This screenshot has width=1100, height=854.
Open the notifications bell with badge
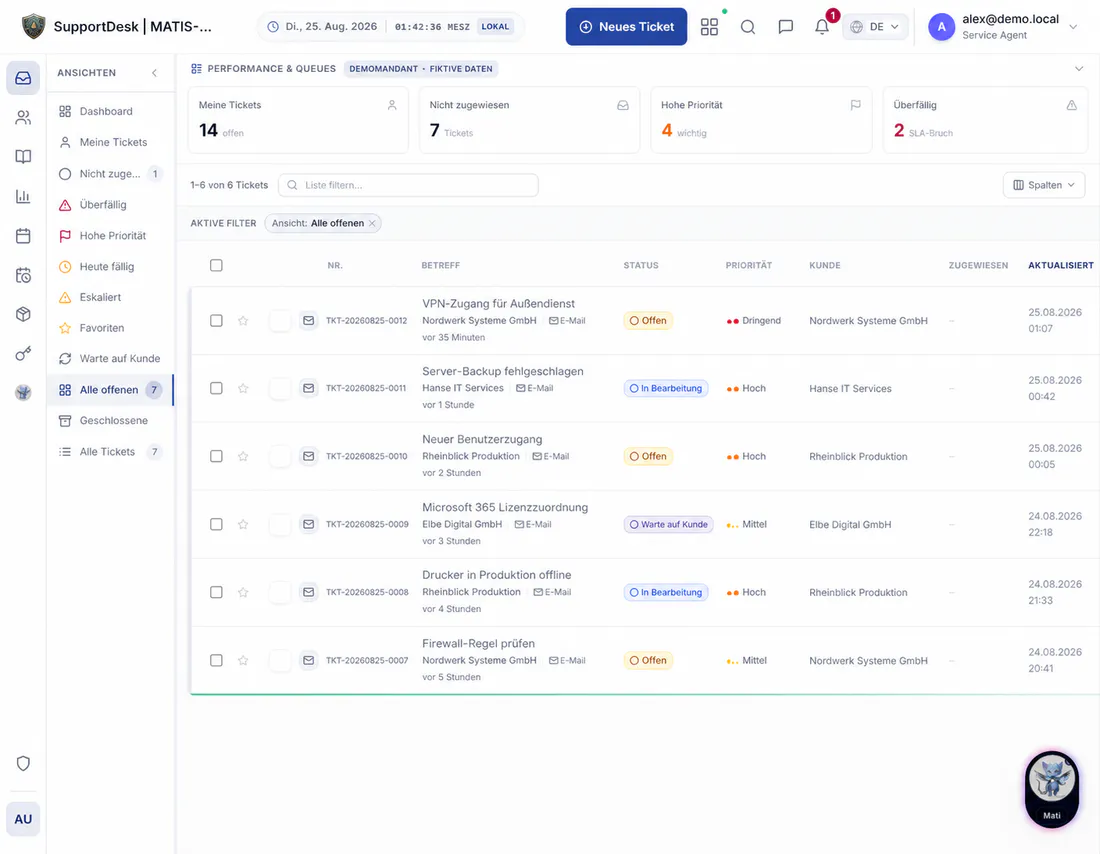pyautogui.click(x=822, y=27)
